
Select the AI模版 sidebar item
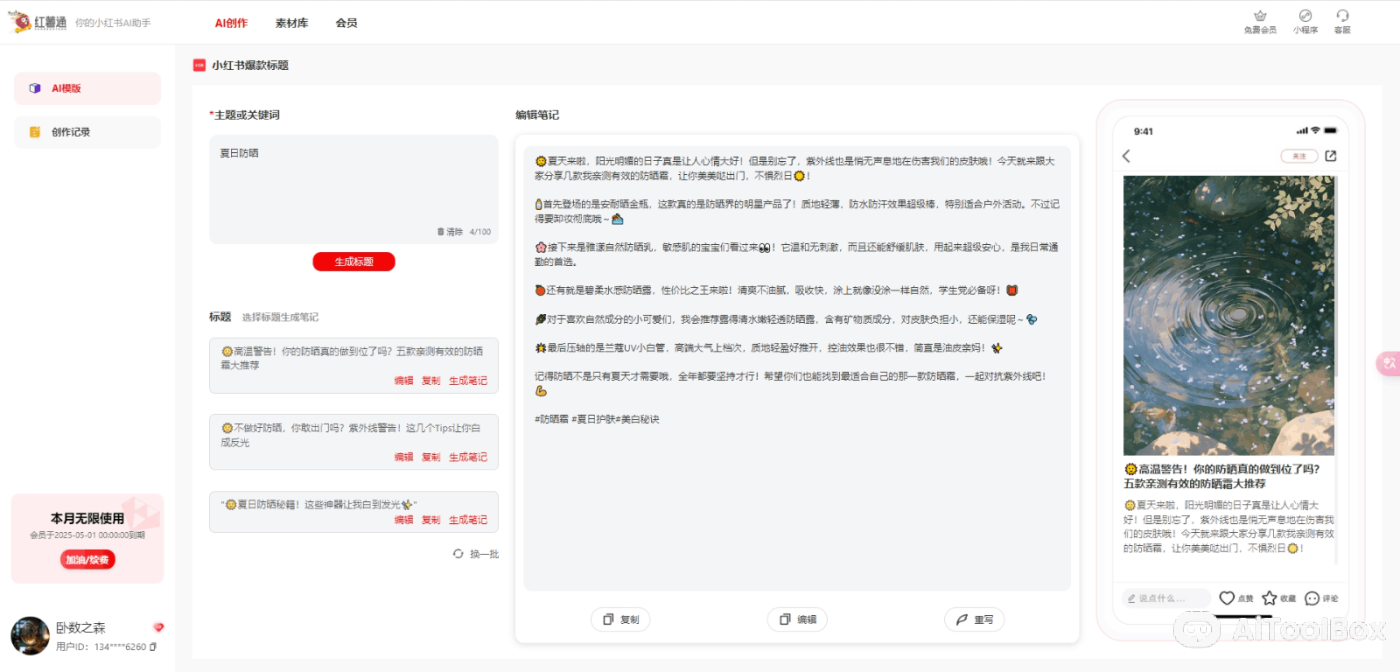click(86, 89)
